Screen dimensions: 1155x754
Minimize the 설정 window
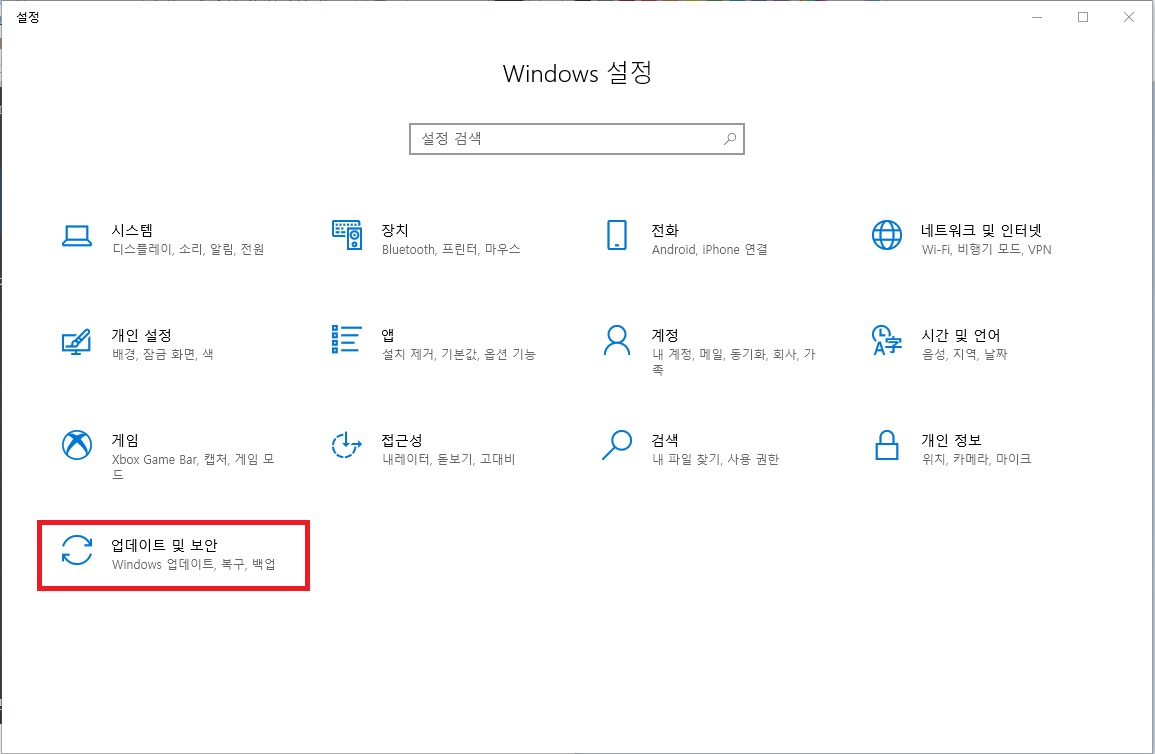click(1037, 17)
